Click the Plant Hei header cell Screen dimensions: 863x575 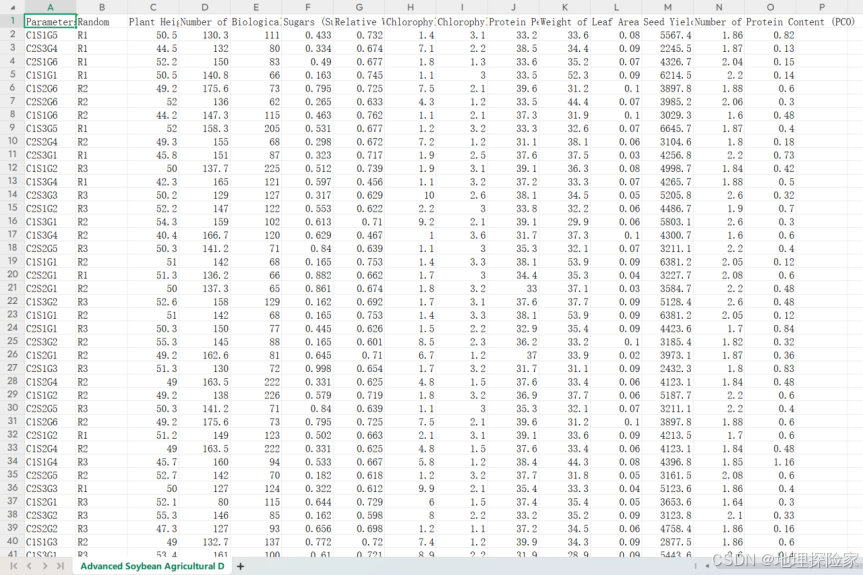[153, 21]
